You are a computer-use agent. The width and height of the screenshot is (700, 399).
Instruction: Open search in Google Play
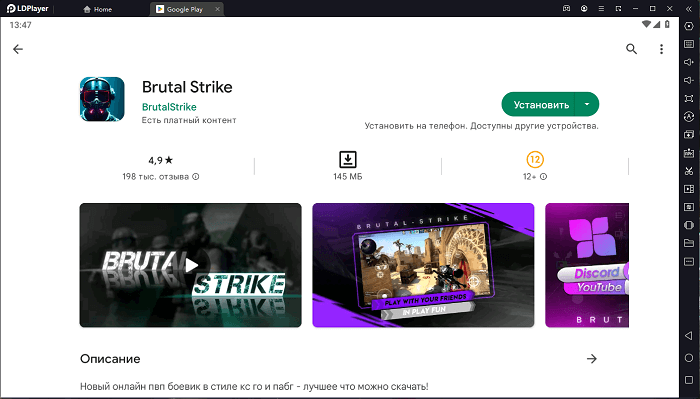click(x=631, y=49)
